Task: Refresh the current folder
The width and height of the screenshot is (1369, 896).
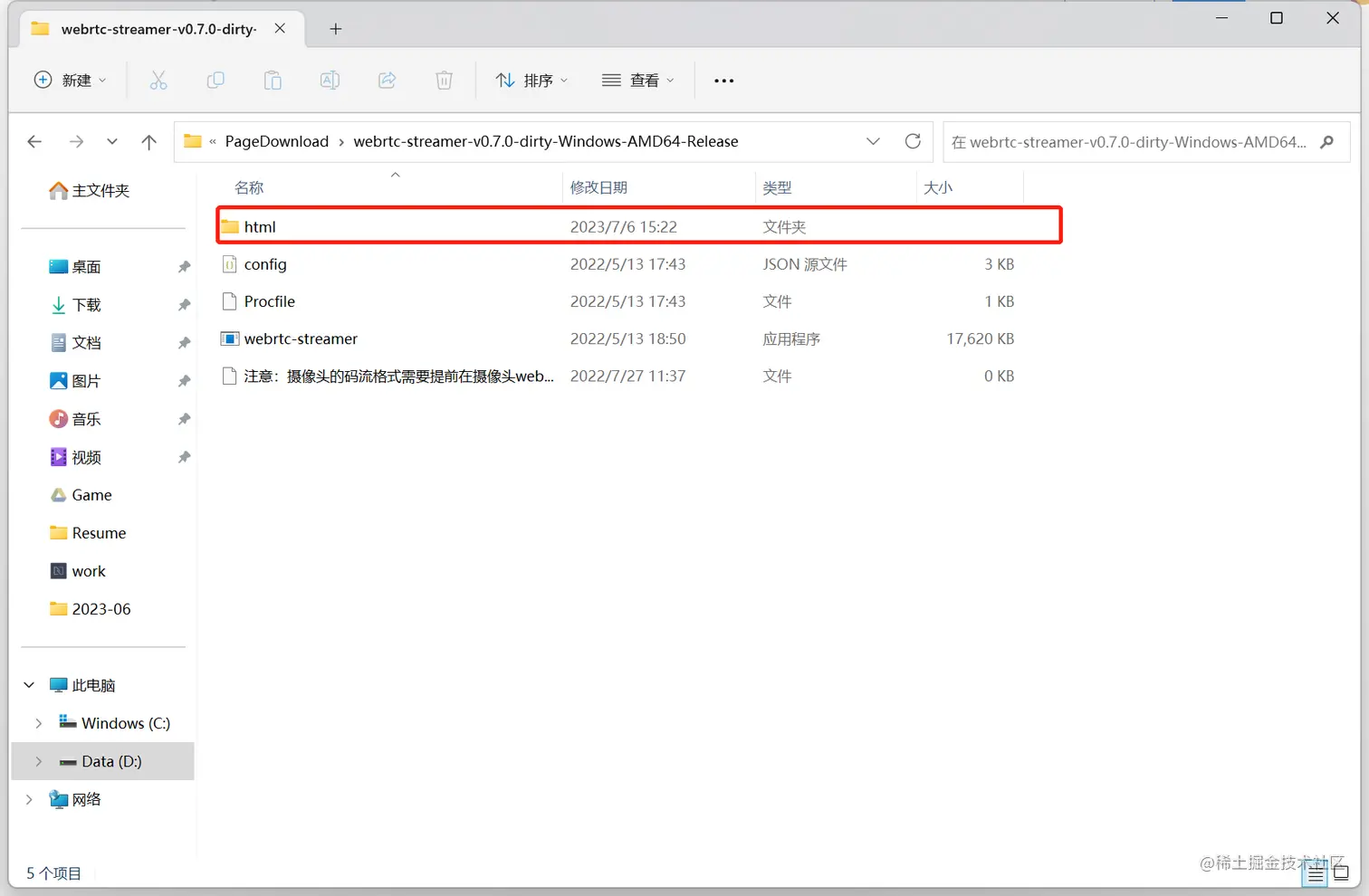Action: point(913,141)
